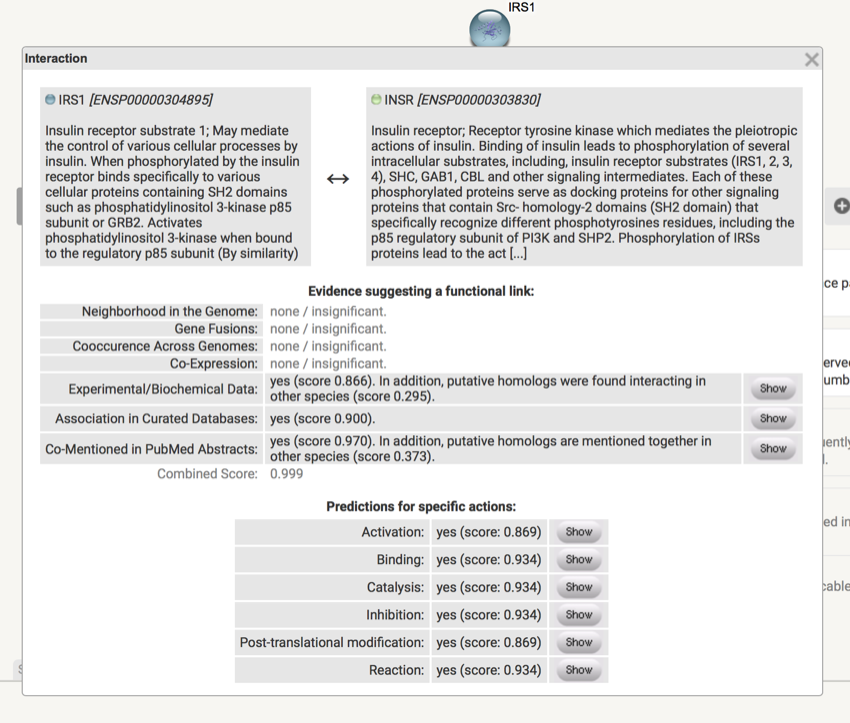Click the green sphere icon beside INSR
This screenshot has width=850, height=723.
point(376,100)
